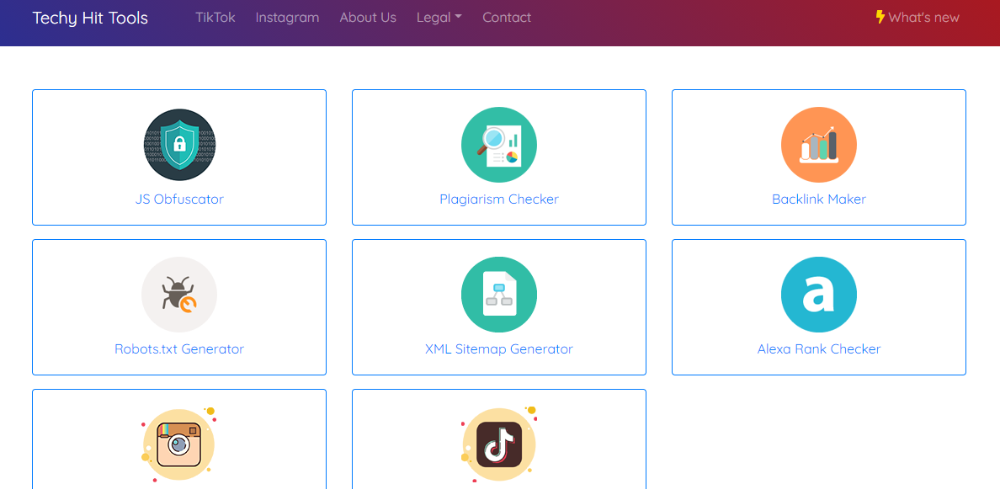1000x489 pixels.
Task: Click the Robots.txt Generator bug icon
Action: (x=179, y=295)
